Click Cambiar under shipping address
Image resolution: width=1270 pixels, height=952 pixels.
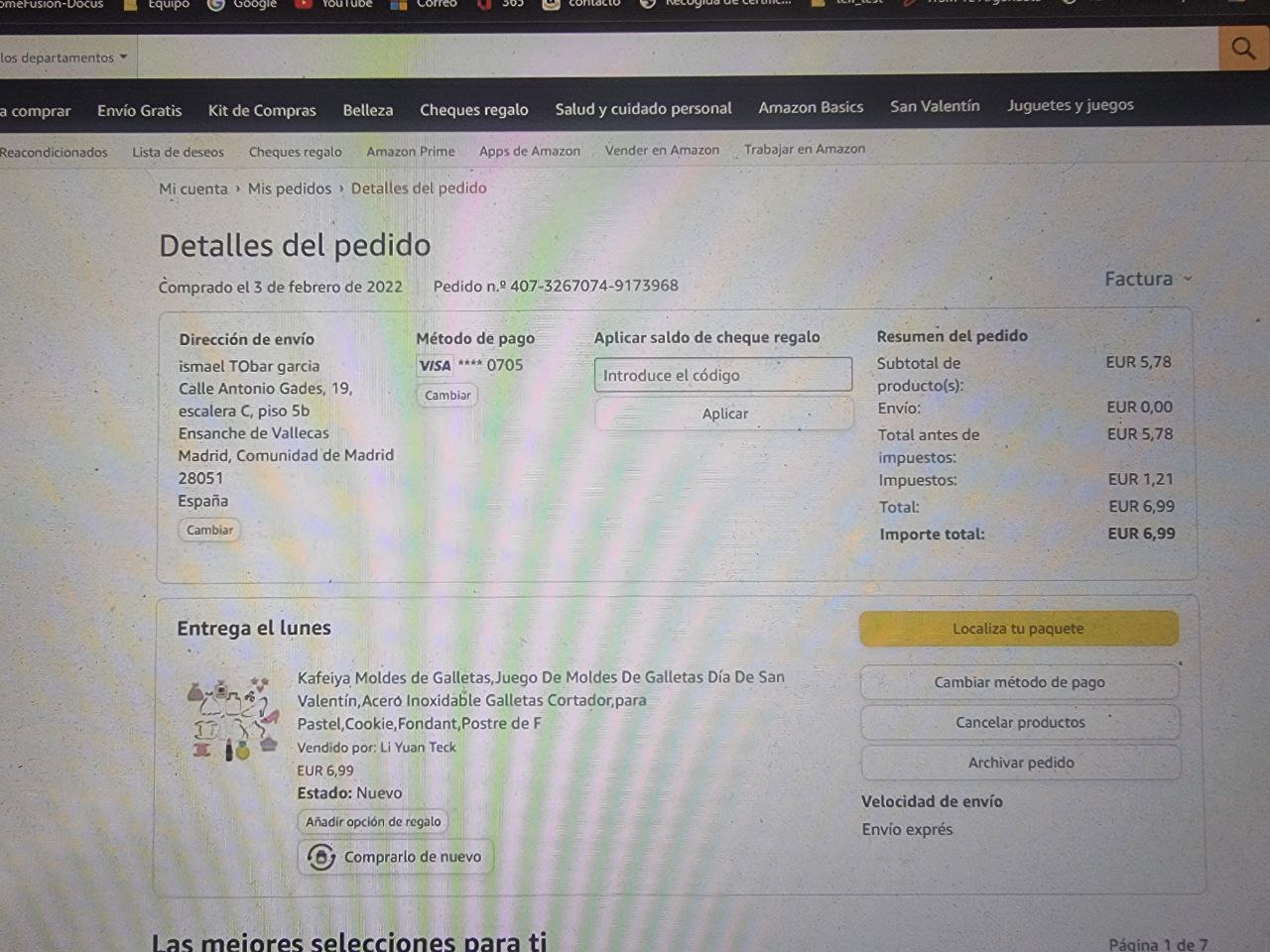209,530
